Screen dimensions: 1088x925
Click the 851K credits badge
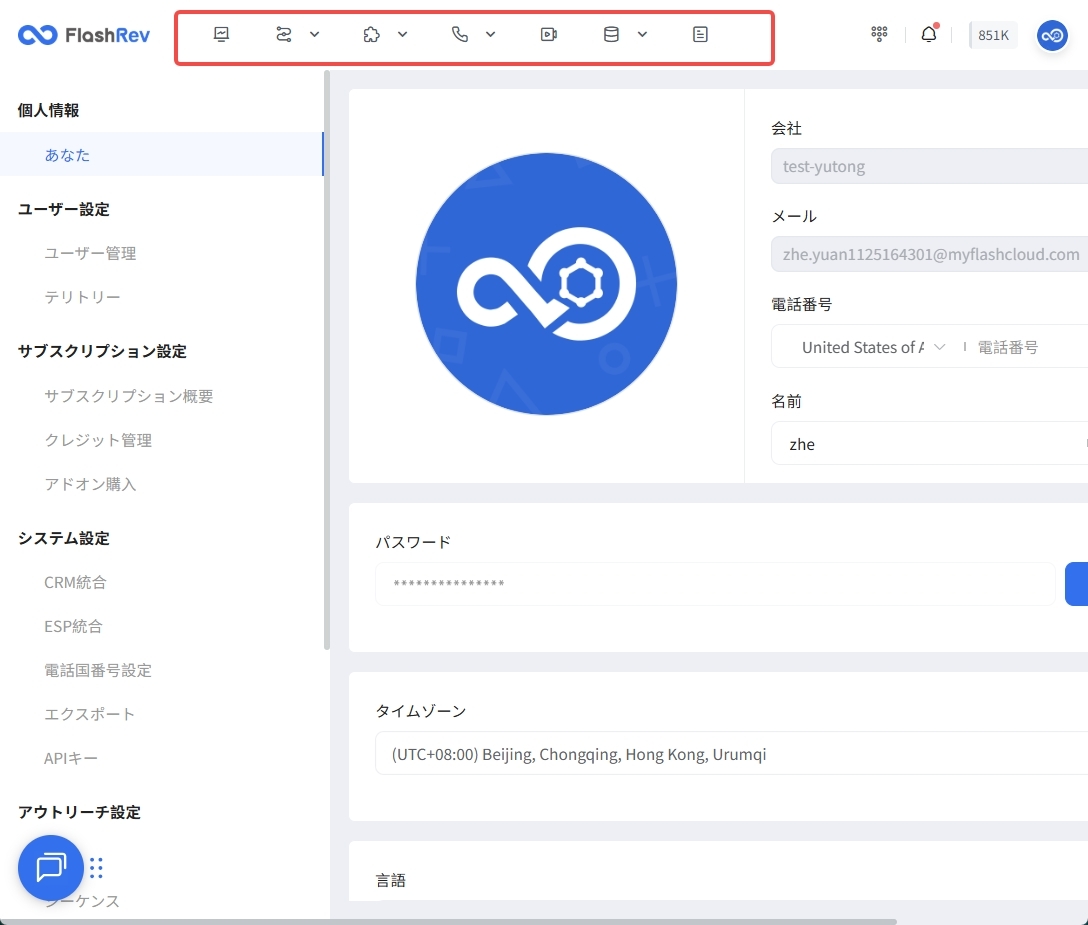tap(993, 35)
